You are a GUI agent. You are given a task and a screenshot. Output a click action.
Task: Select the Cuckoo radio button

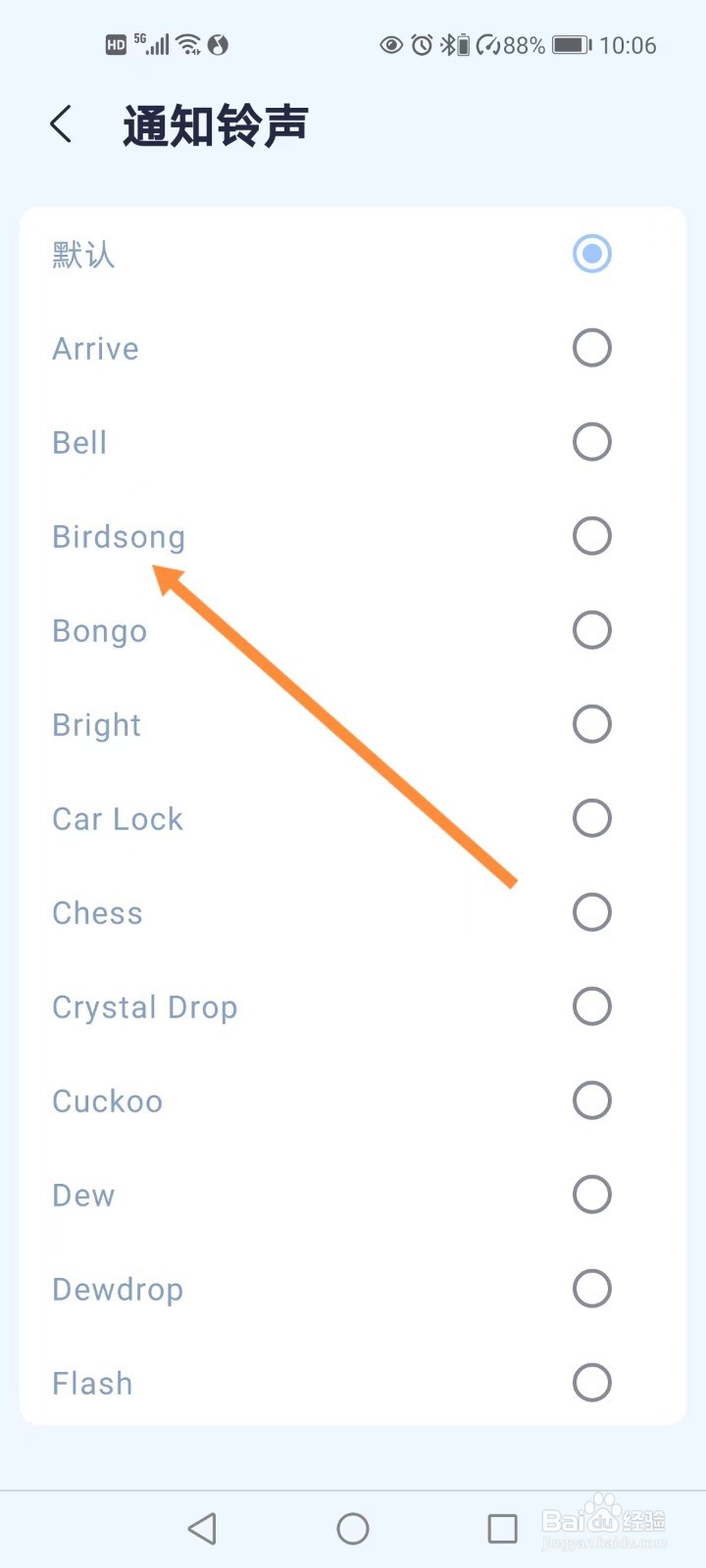[x=592, y=1101]
